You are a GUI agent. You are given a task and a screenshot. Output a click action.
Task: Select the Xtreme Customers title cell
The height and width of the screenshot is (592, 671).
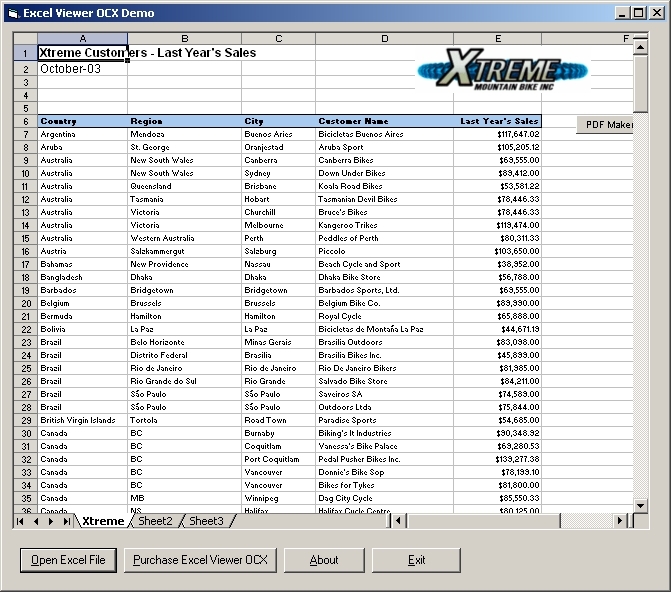[x=83, y=53]
